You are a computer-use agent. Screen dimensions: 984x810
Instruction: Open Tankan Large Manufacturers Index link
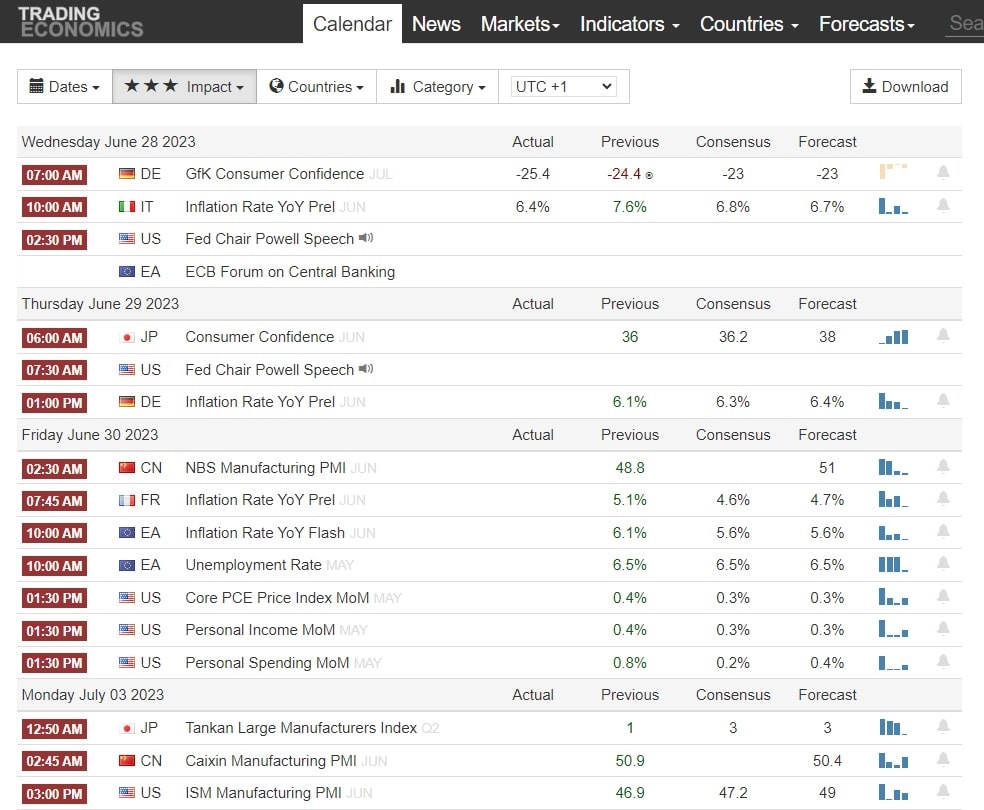point(301,727)
